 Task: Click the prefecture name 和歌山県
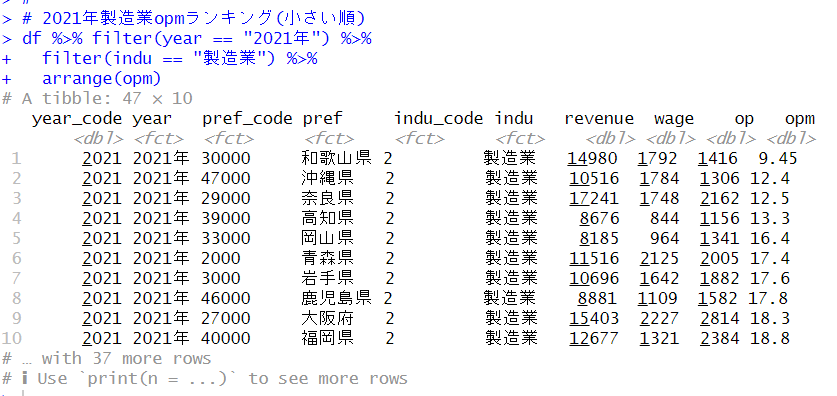click(x=336, y=159)
